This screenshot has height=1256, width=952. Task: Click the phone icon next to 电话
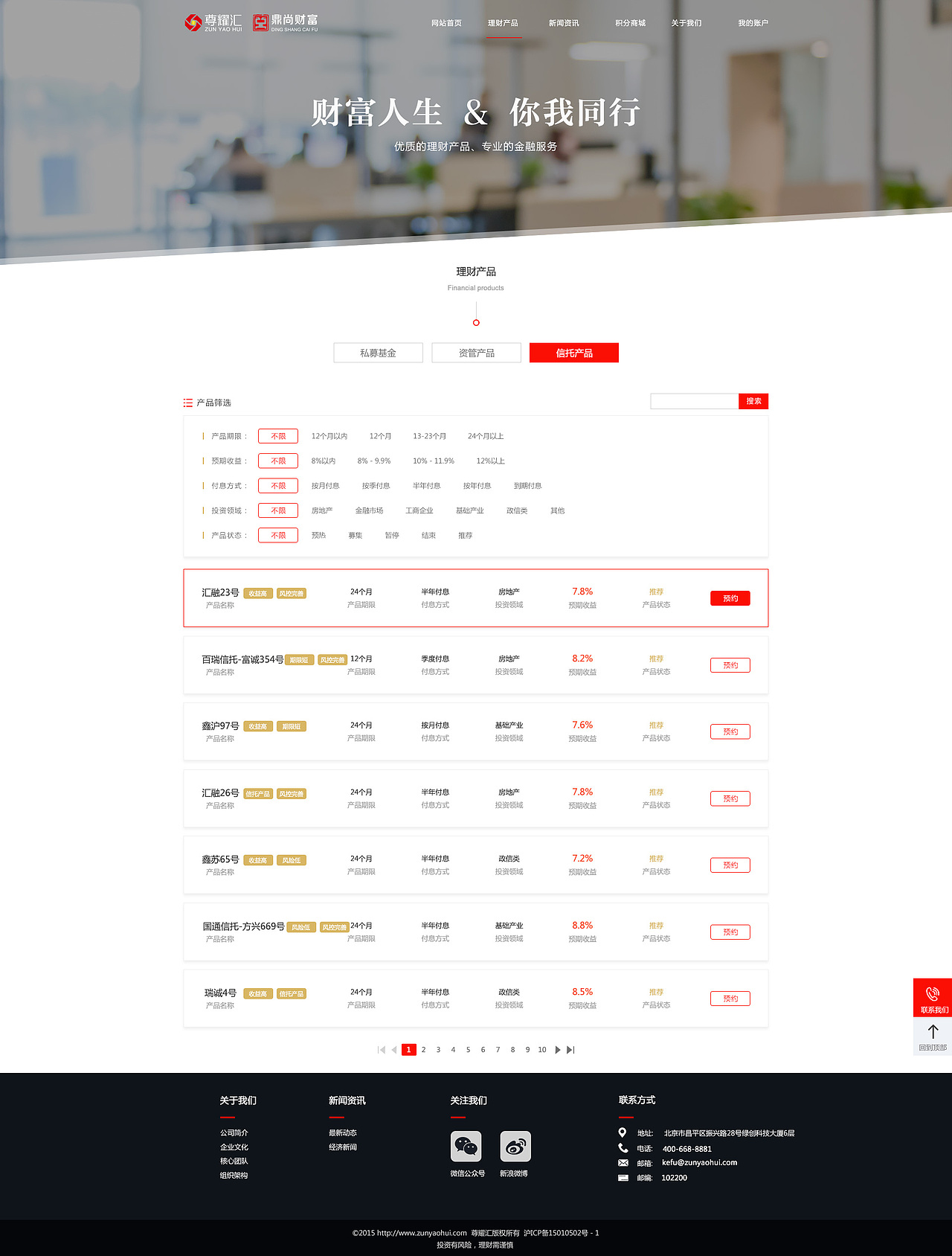point(623,1148)
